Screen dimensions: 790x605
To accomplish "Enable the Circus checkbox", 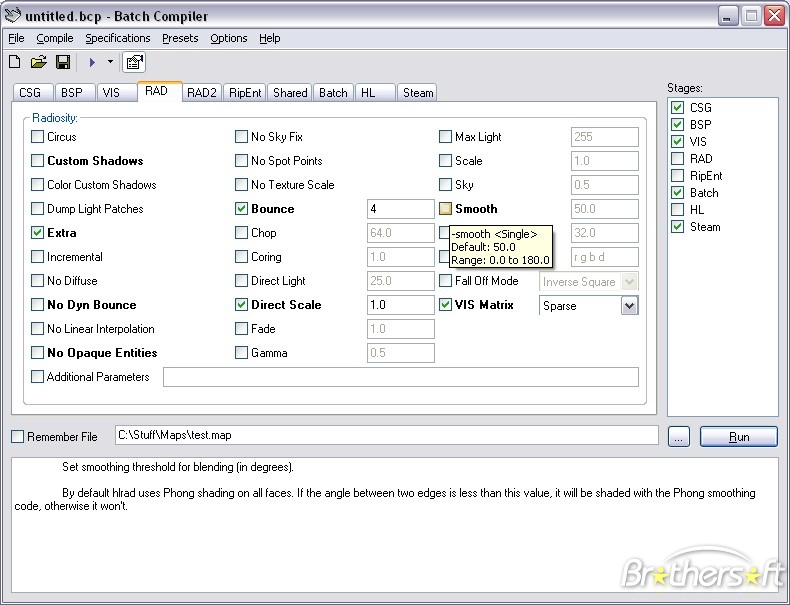I will 37,137.
